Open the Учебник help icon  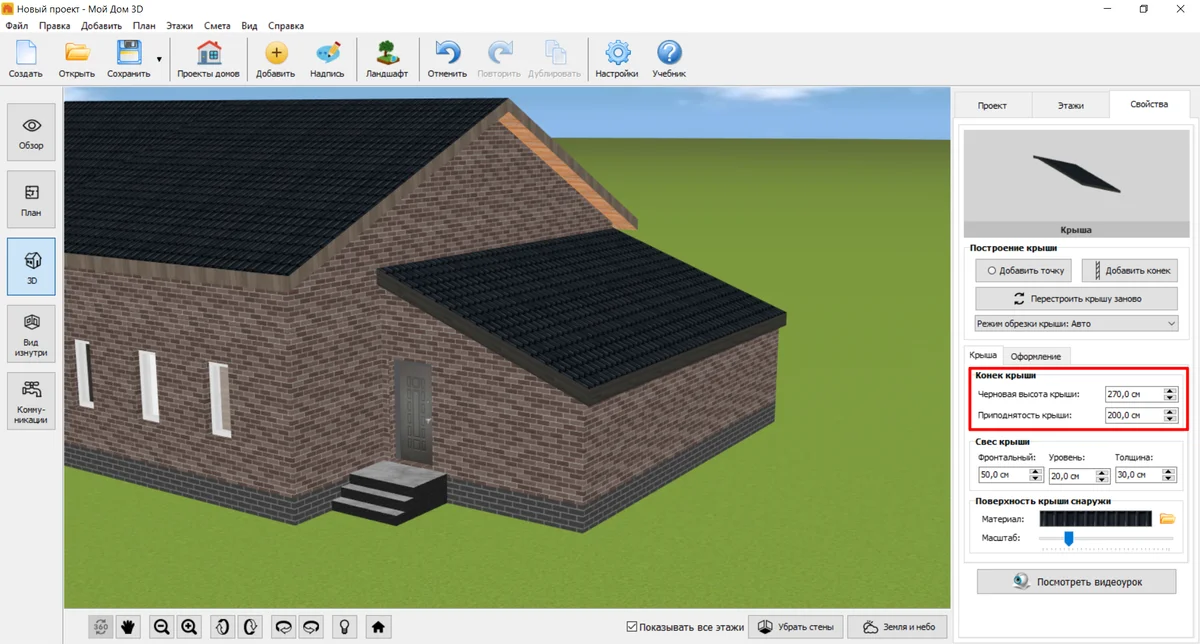[x=669, y=59]
